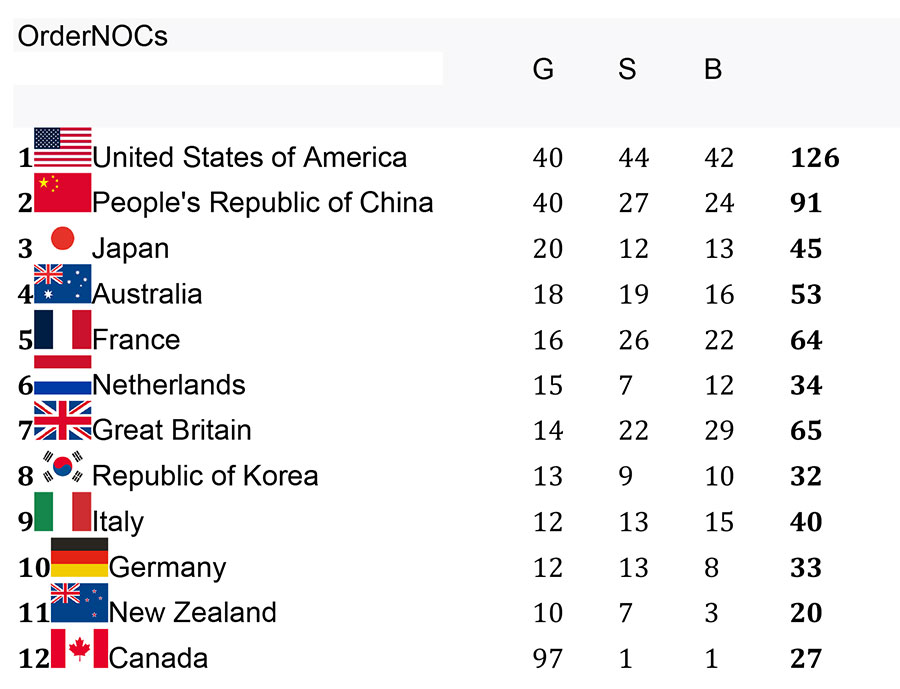The image size is (900, 689).
Task: Click the Canada flag icon
Action: [79, 648]
